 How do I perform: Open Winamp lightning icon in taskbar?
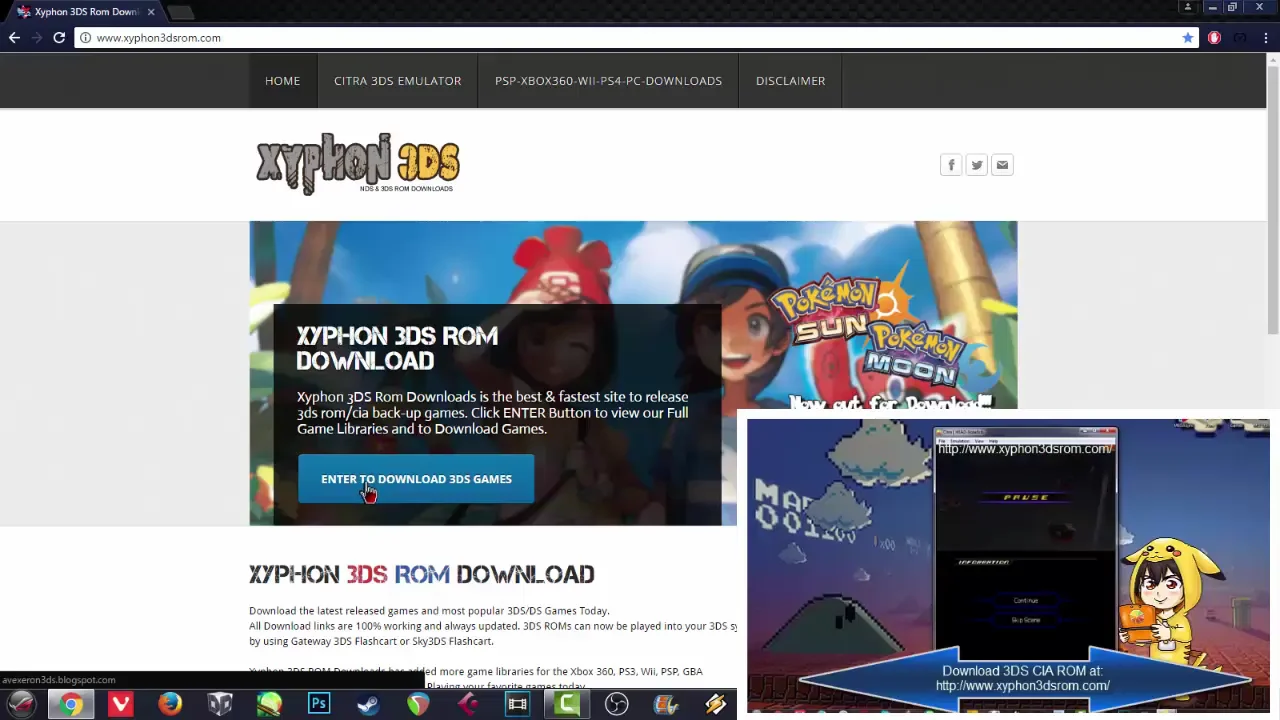coord(715,704)
